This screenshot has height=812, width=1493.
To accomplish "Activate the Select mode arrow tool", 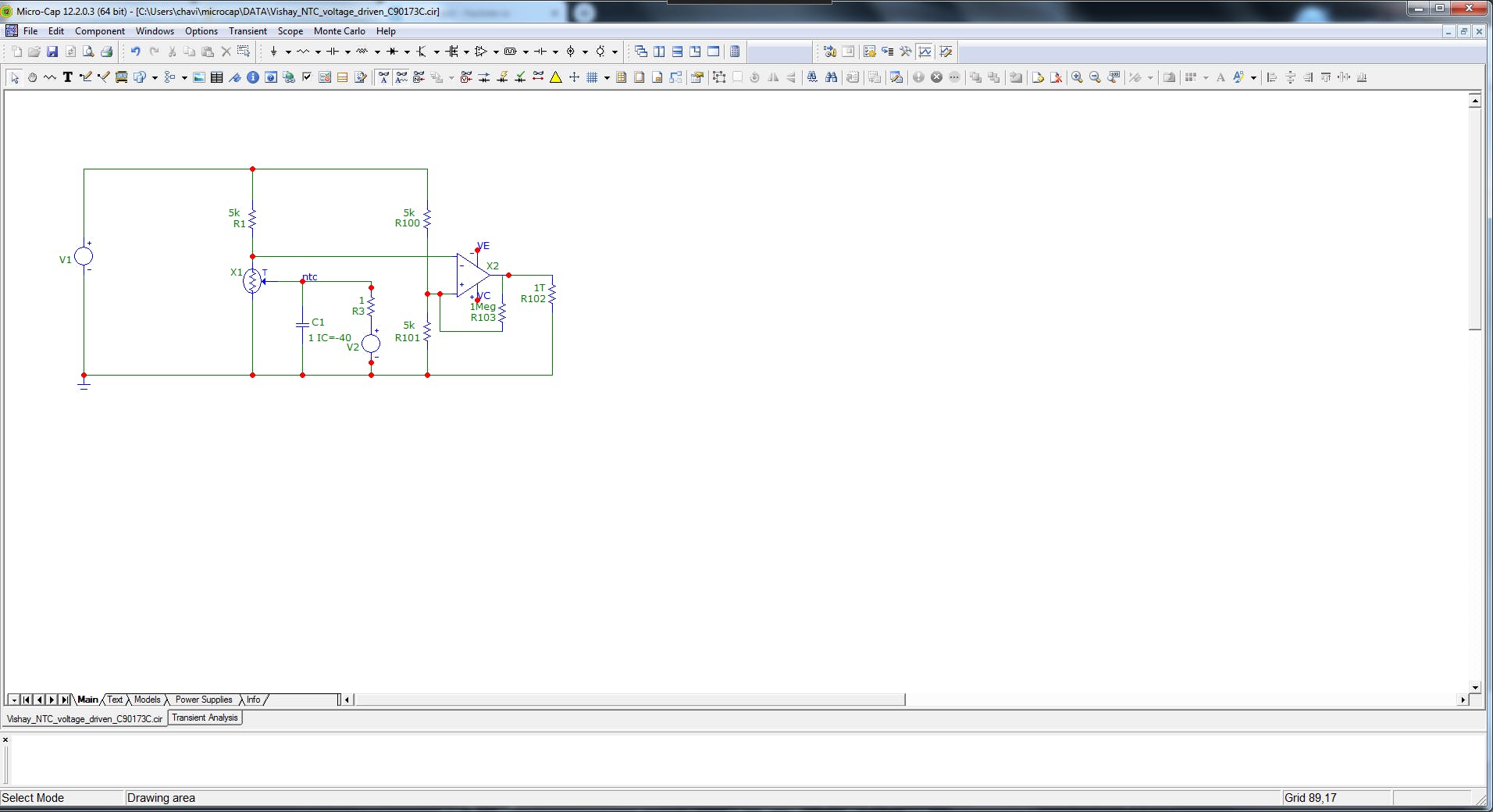I will coord(14,77).
